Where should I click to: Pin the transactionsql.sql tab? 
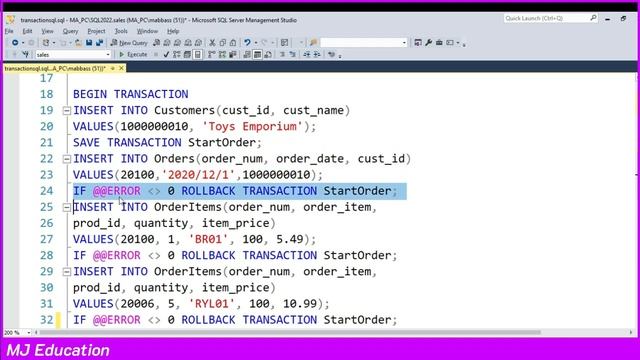point(113,68)
